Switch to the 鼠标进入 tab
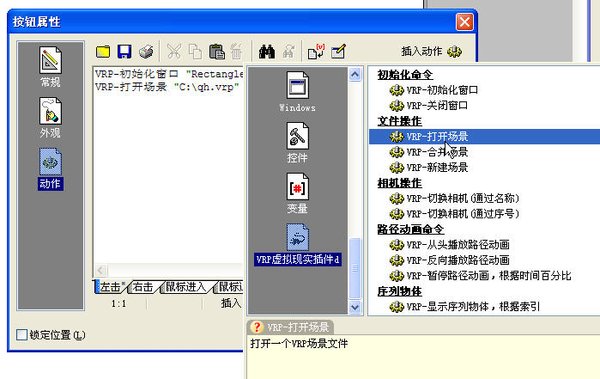Image resolution: width=600 pixels, height=379 pixels. (x=186, y=287)
